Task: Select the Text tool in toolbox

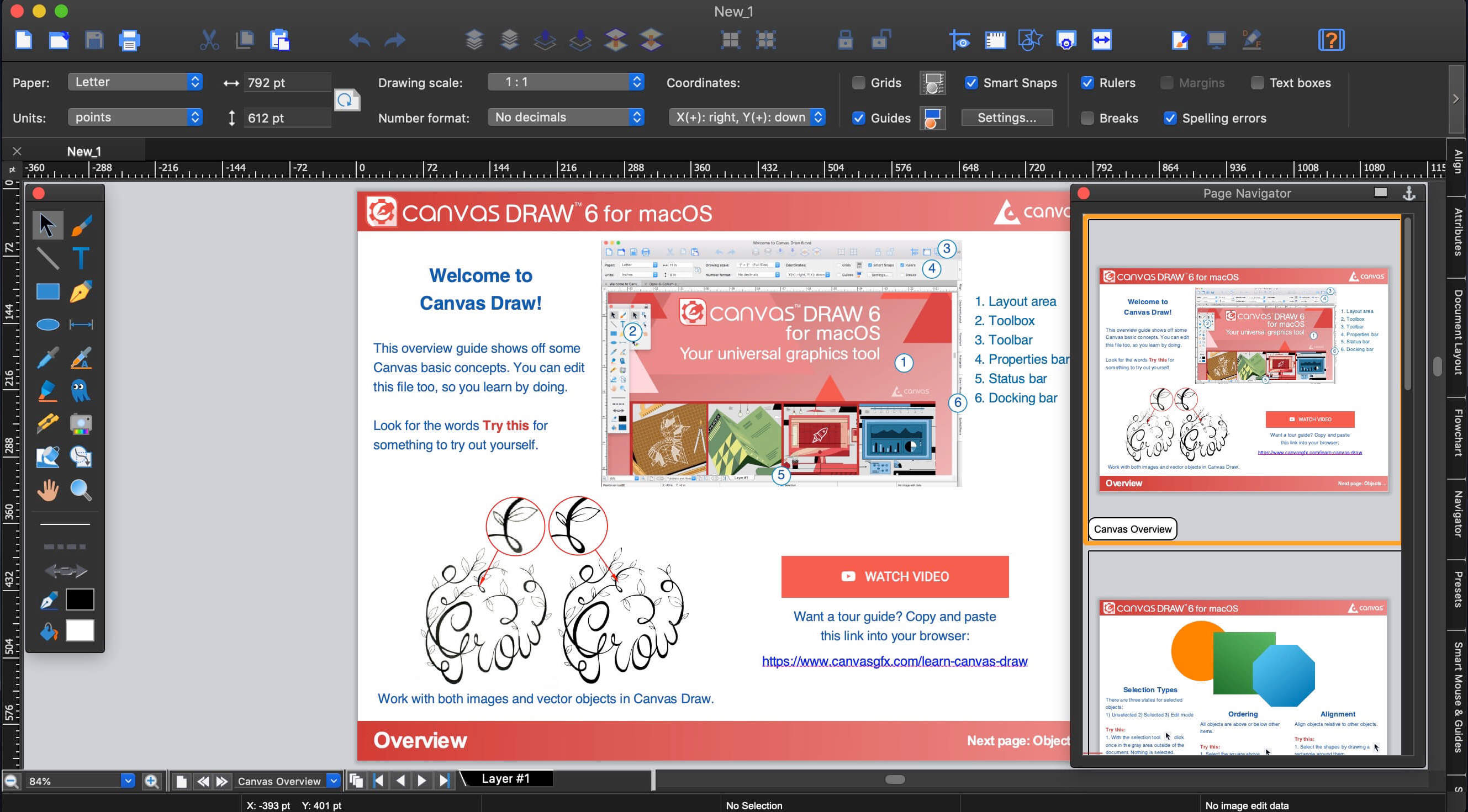Action: (80, 258)
